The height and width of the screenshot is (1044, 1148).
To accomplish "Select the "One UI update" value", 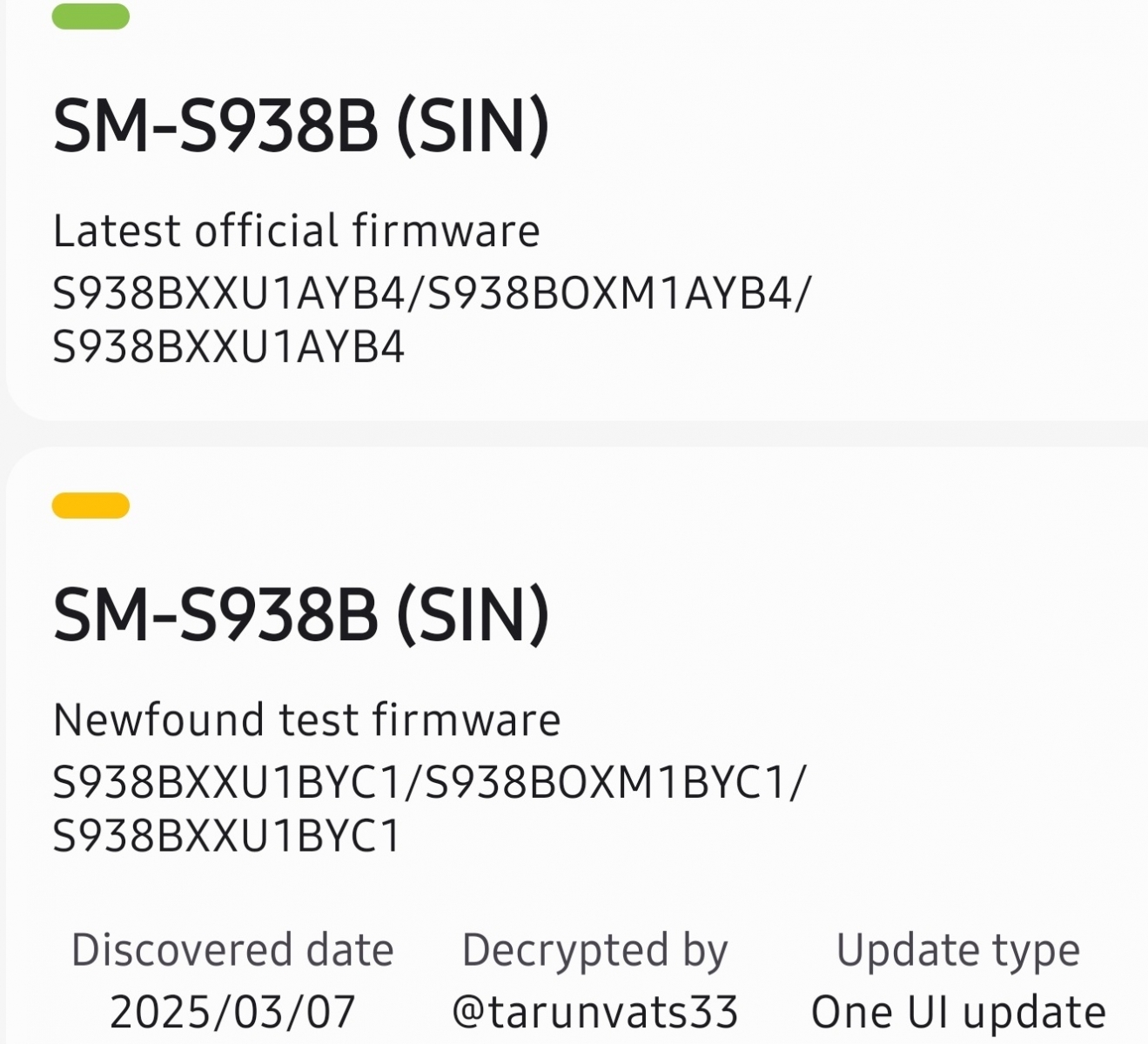I will tap(957, 1013).
